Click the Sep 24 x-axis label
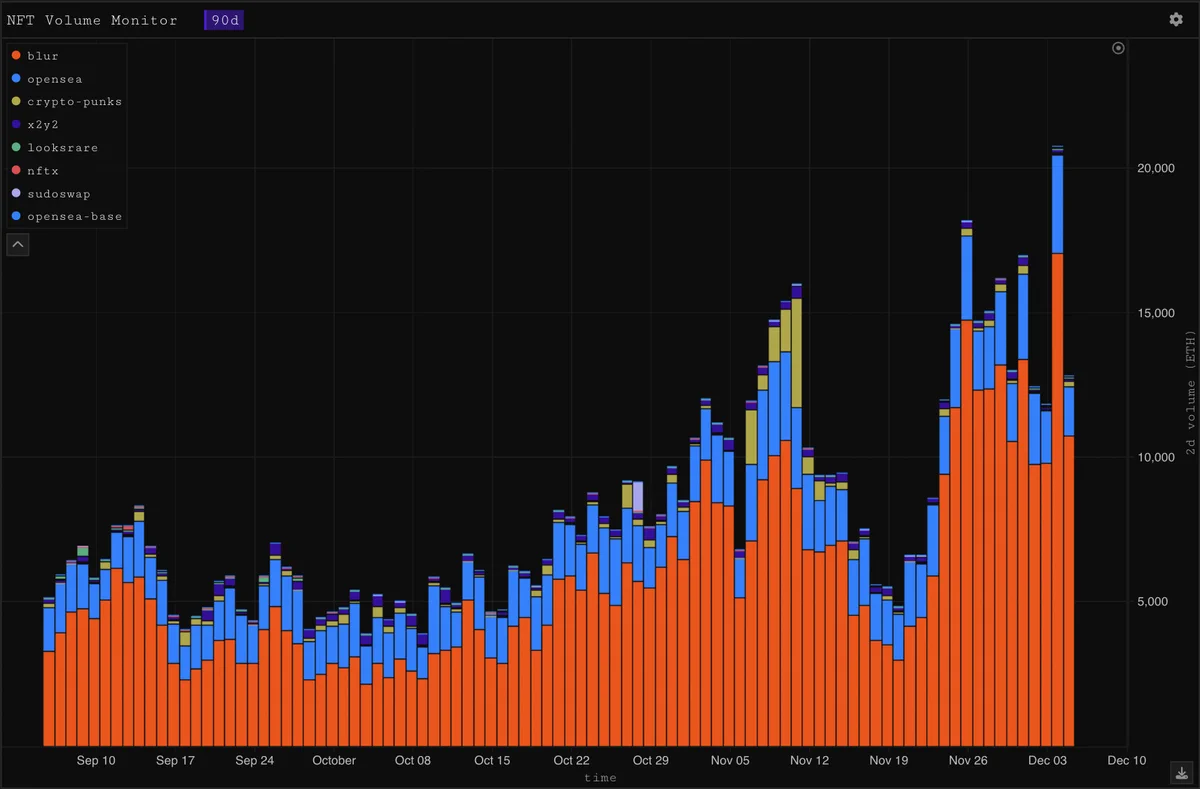The image size is (1200, 789). pyautogui.click(x=254, y=761)
